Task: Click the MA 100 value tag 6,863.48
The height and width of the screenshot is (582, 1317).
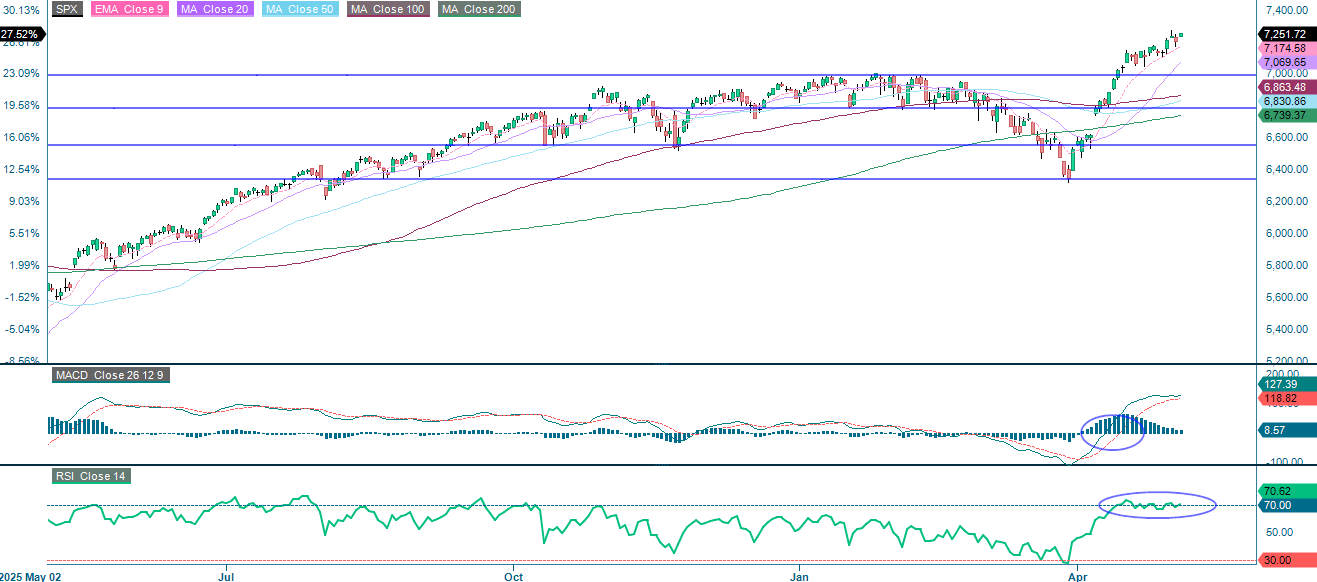Action: pyautogui.click(x=1285, y=88)
